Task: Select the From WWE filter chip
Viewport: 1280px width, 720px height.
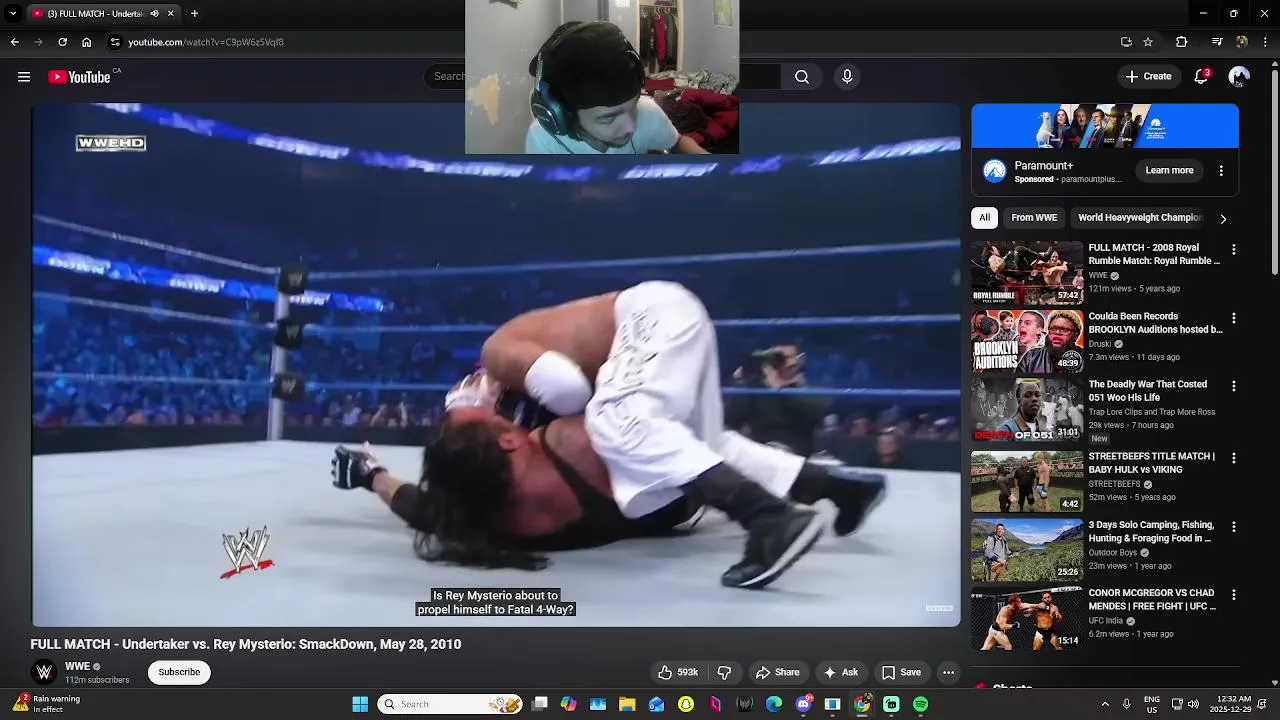Action: (x=1034, y=217)
